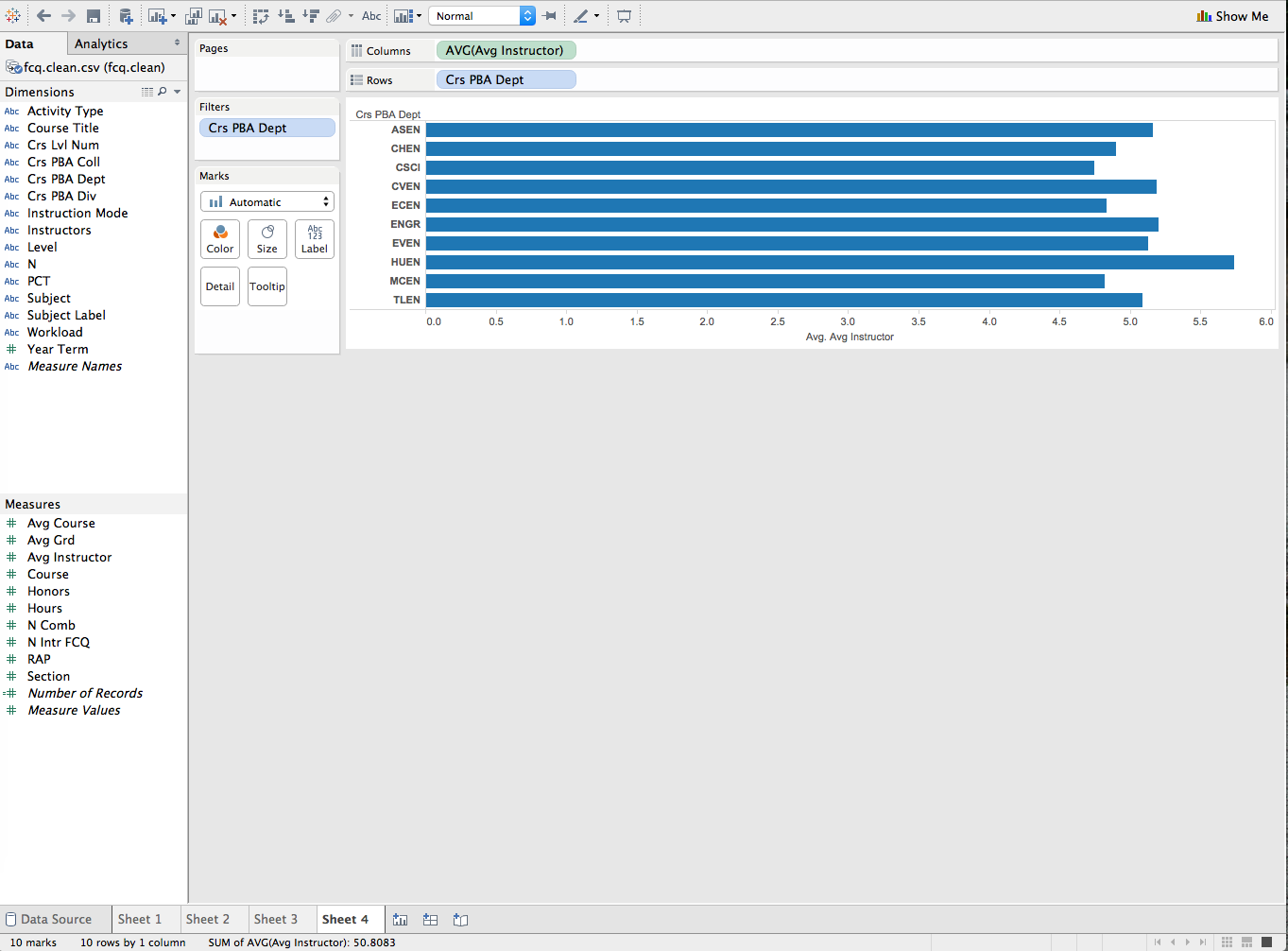This screenshot has width=1288, height=951.
Task: Open the Dimensions pane menu arrow
Action: pyautogui.click(x=178, y=92)
